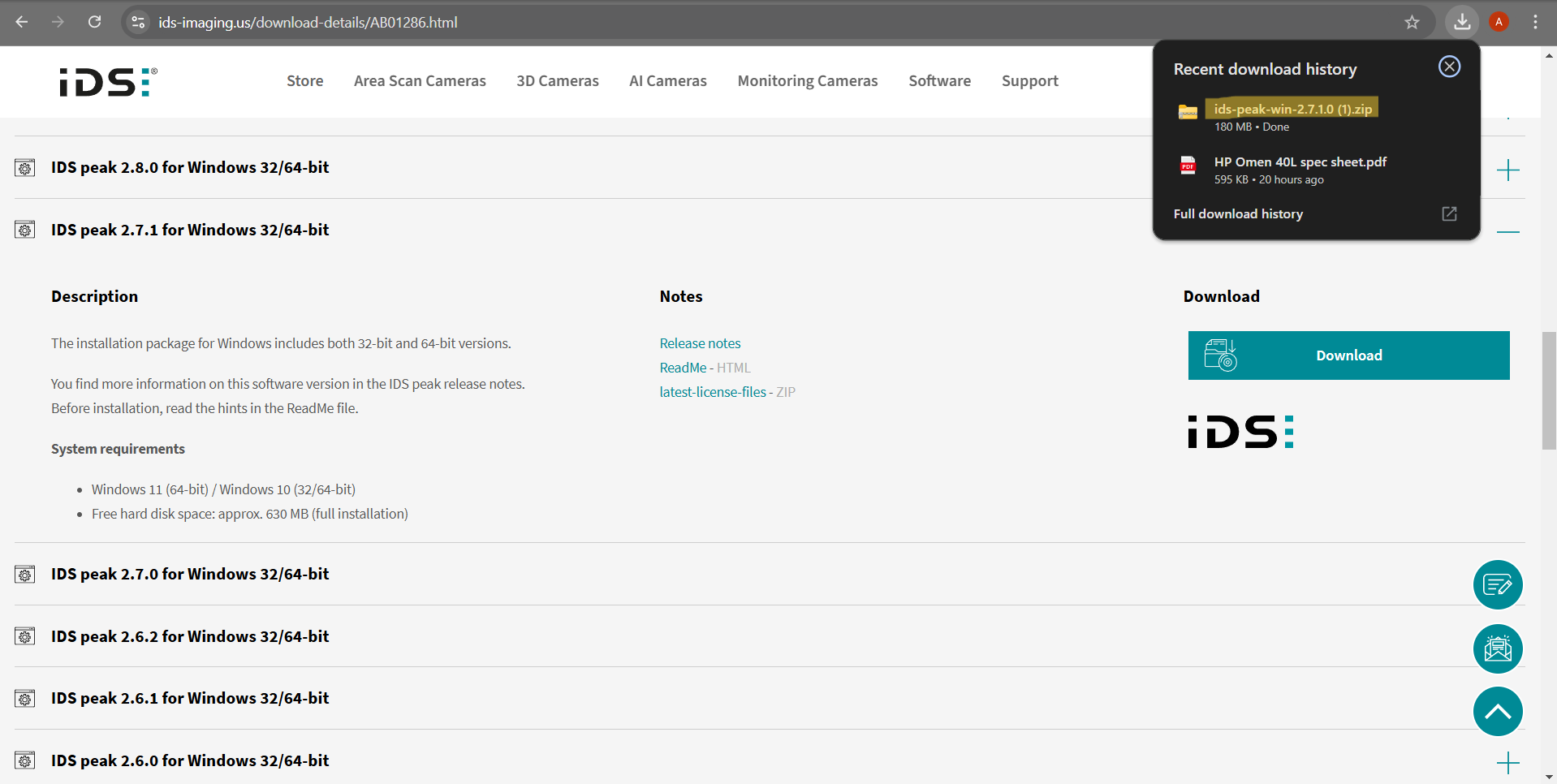Click the folder icon for ids-peak zip download
The image size is (1557, 784).
coord(1188,112)
